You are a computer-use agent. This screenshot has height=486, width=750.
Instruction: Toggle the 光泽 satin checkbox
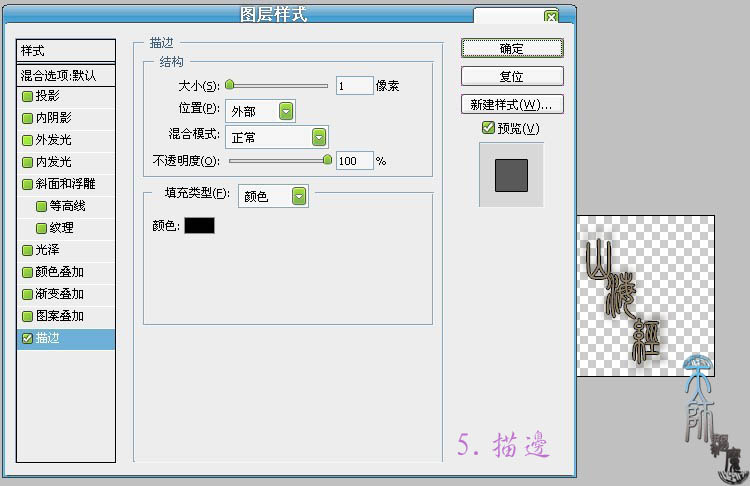point(27,250)
